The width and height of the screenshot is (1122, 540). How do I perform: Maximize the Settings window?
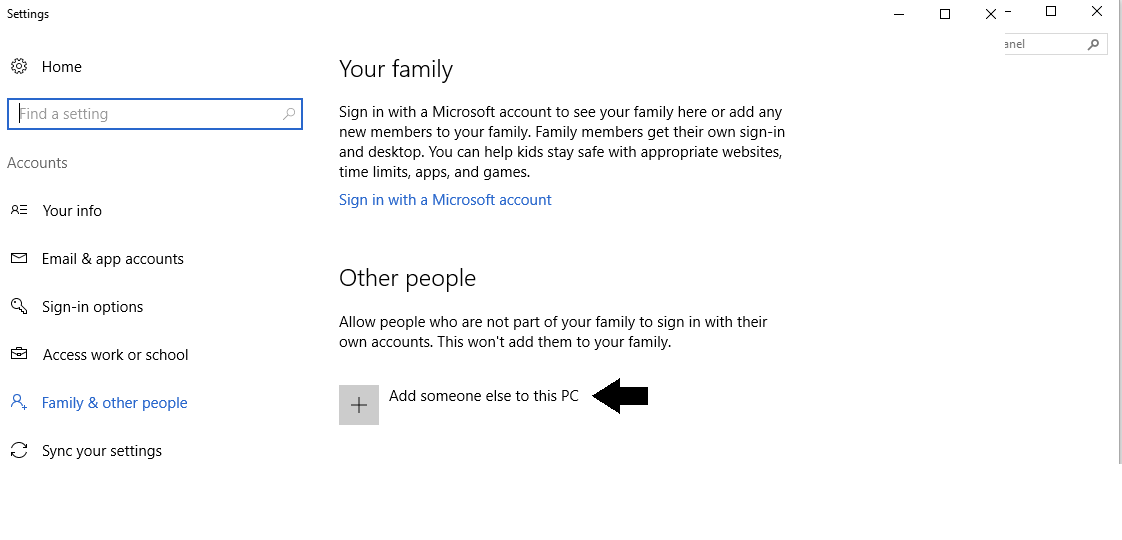[x=945, y=14]
